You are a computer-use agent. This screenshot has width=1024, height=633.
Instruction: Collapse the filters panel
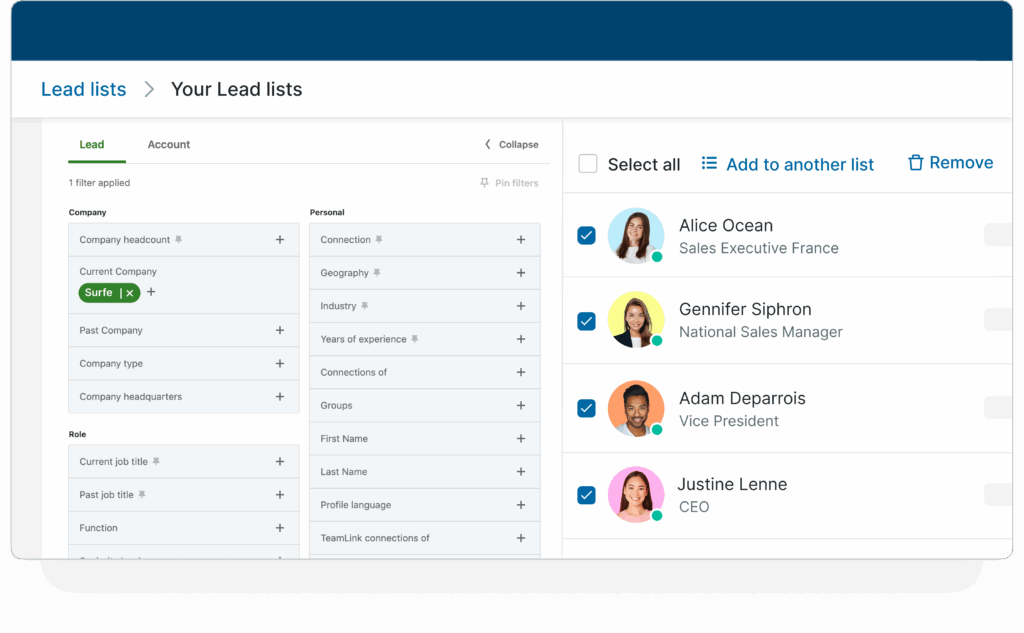pyautogui.click(x=511, y=145)
